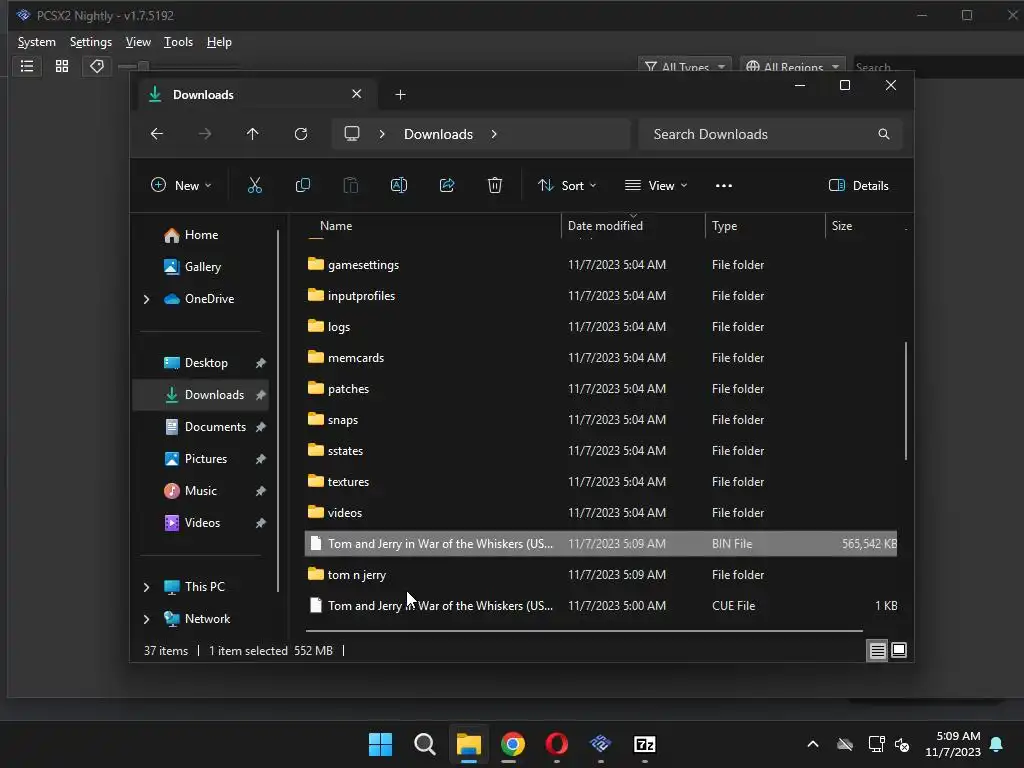Select the Tom and Jerry CUE file

[x=601, y=606]
